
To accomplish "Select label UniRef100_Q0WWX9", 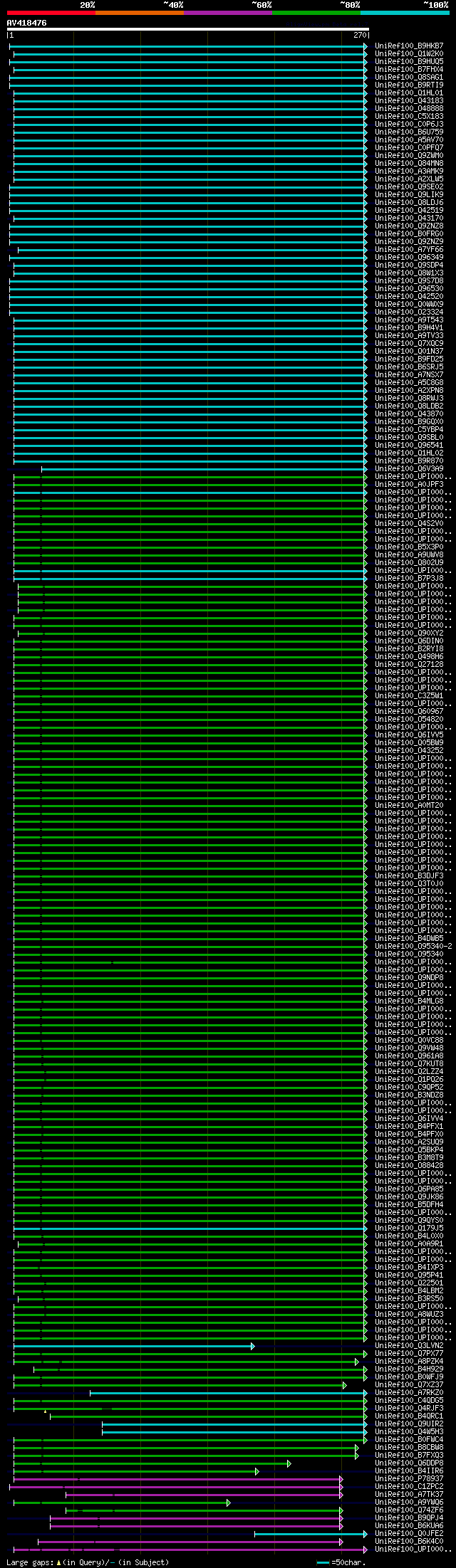I will point(409,304).
